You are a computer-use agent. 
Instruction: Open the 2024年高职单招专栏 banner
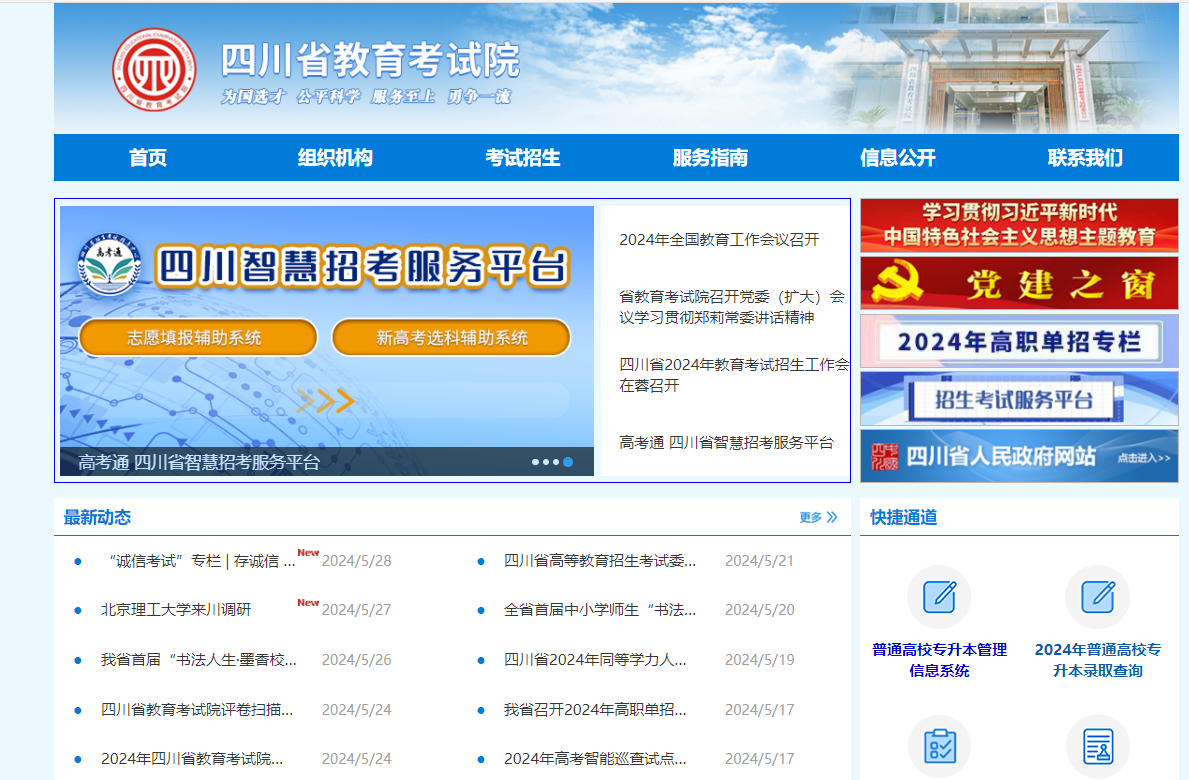(1019, 342)
